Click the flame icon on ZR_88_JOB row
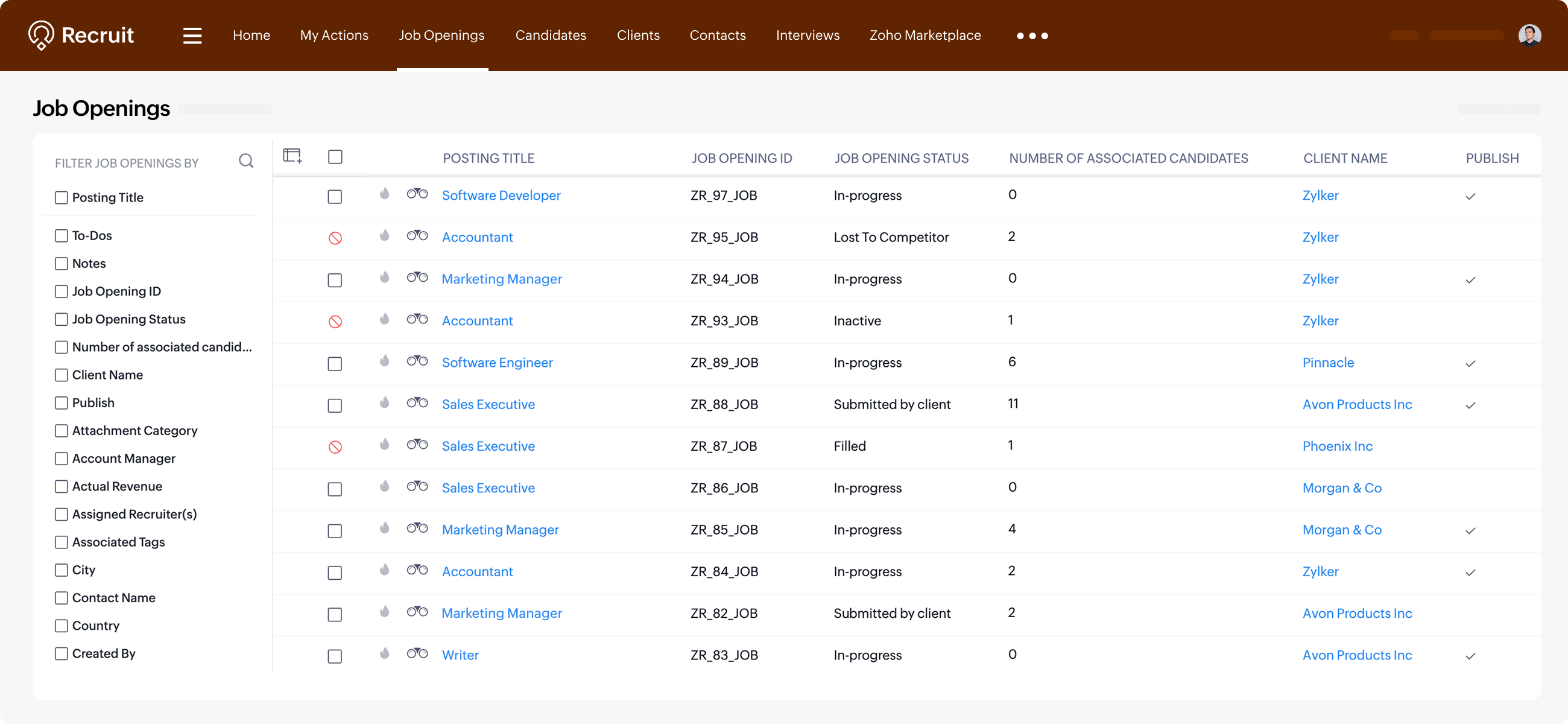 tap(384, 403)
